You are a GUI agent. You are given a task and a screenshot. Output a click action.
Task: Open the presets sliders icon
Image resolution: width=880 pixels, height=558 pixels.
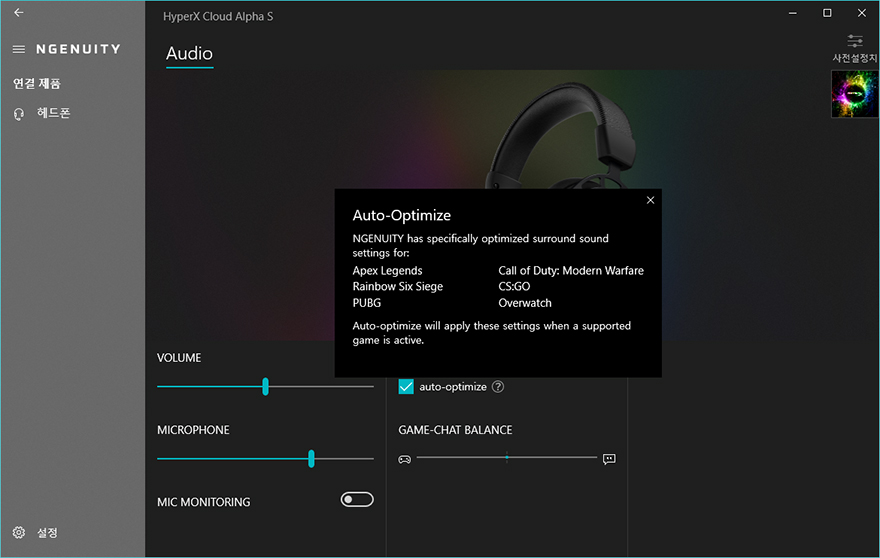coord(855,41)
